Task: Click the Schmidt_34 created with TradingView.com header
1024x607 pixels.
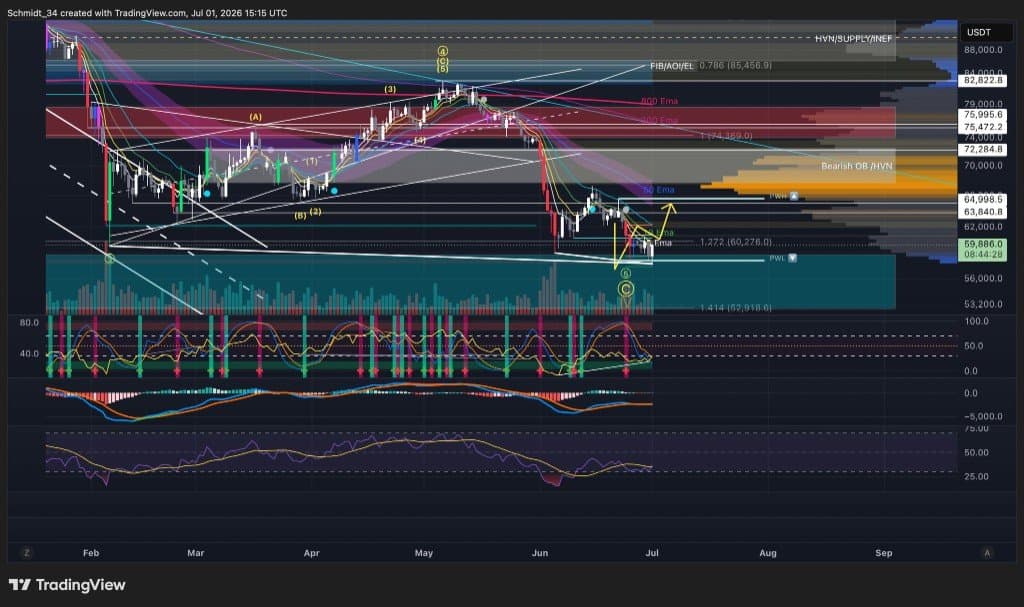Action: tap(147, 12)
